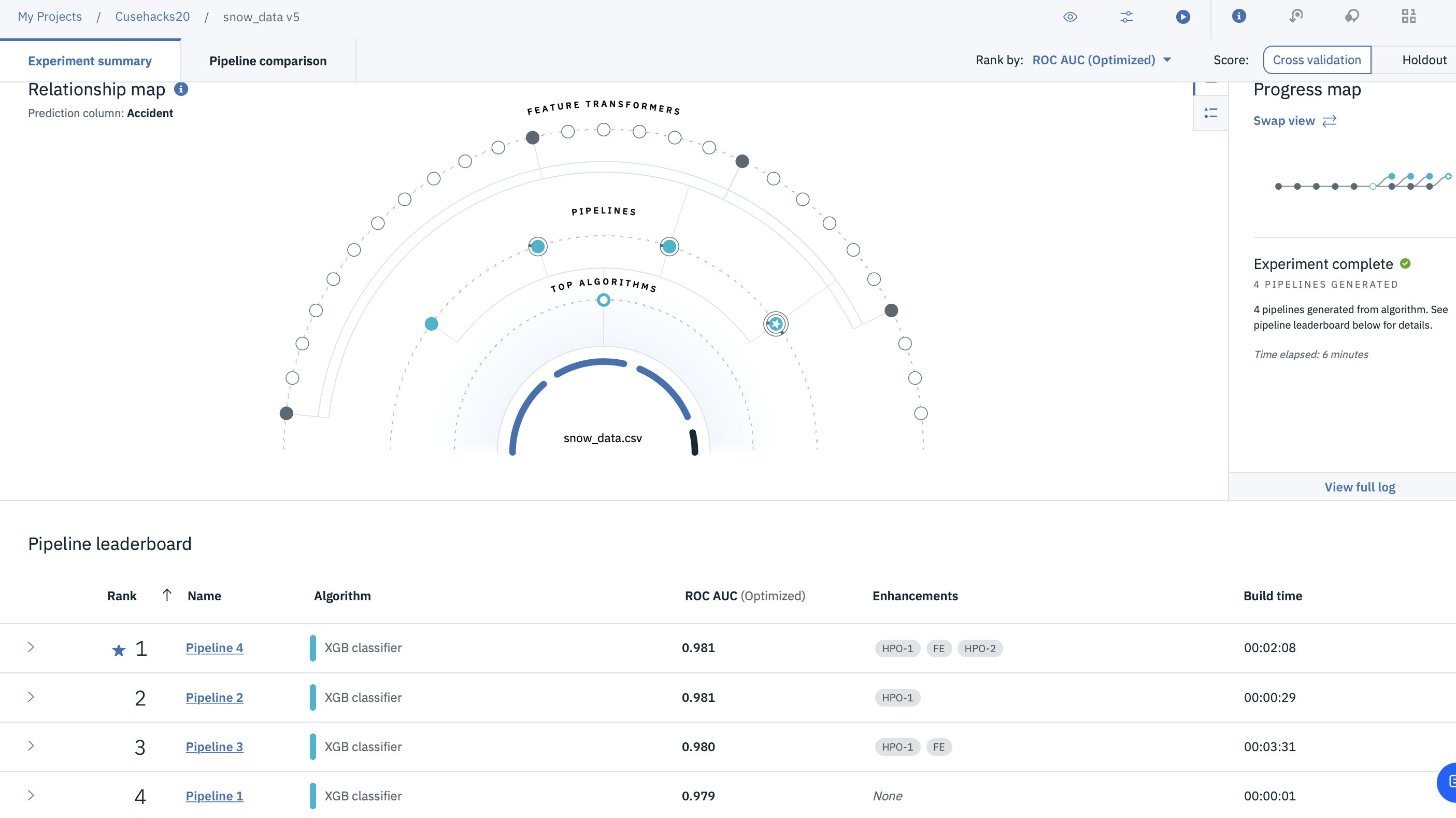This screenshot has width=1456, height=818.
Task: Click info icon beside Relationship map
Action: 181,89
